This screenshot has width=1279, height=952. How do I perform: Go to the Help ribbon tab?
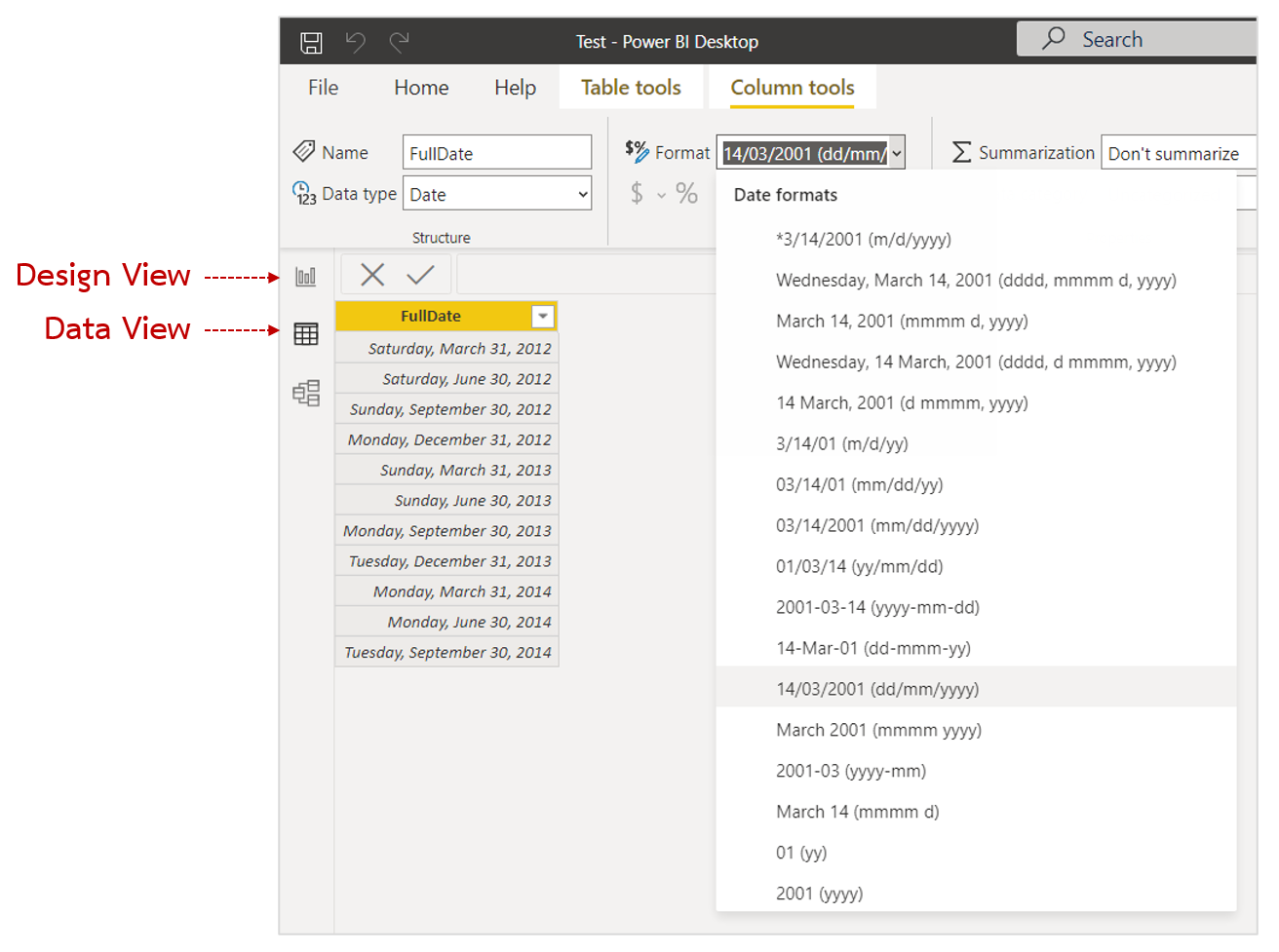point(515,87)
